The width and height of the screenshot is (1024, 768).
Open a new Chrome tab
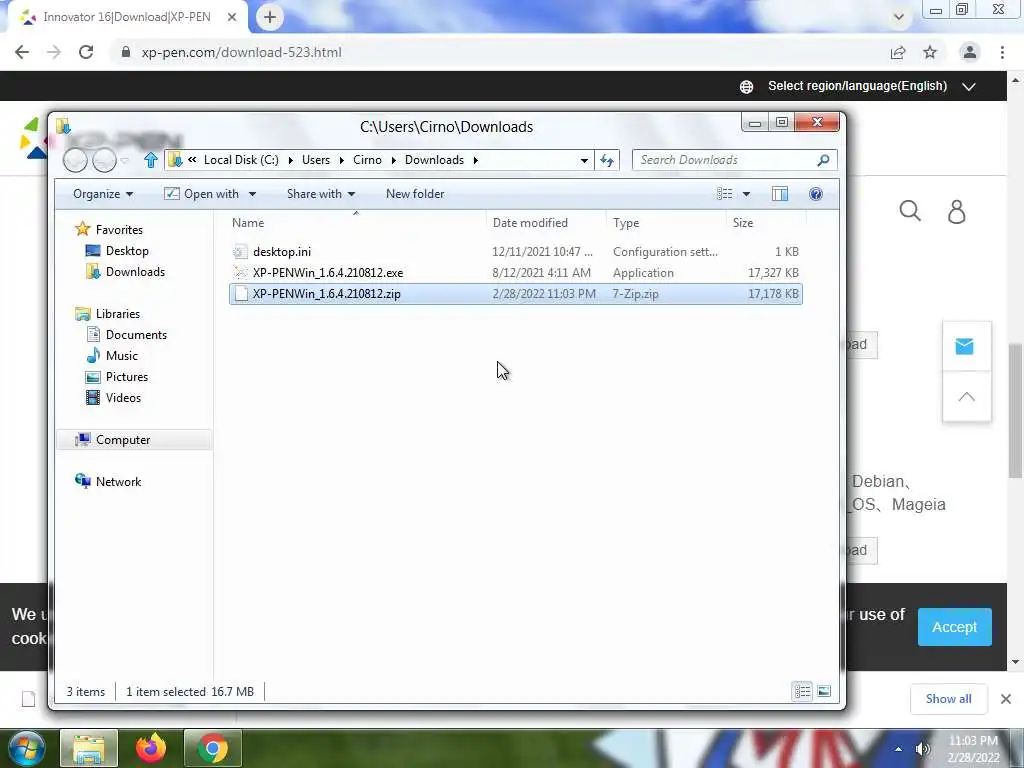[270, 17]
